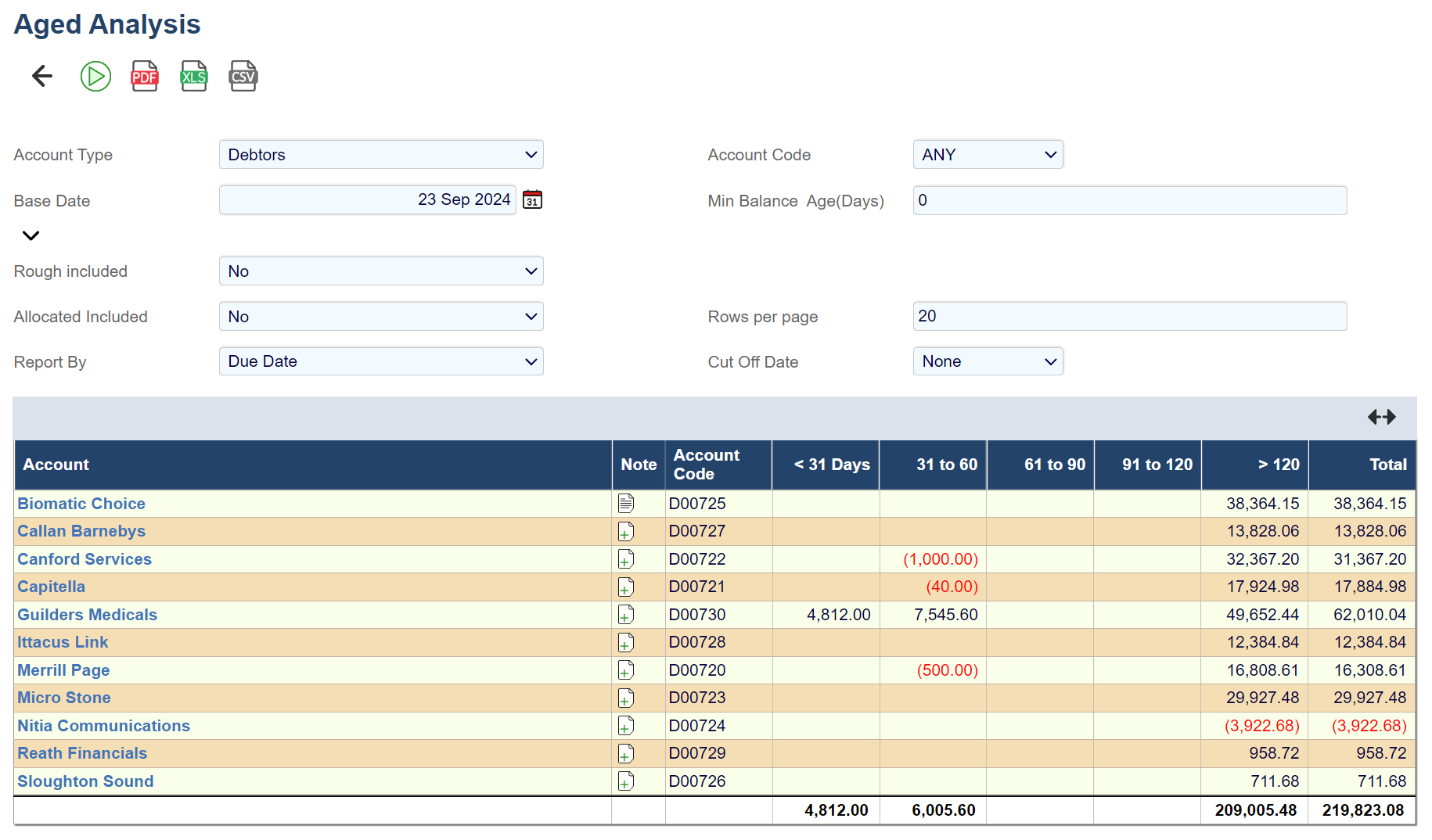Add note for Sloughton Sound row
This screenshot has width=1432, height=840.
coord(626,781)
